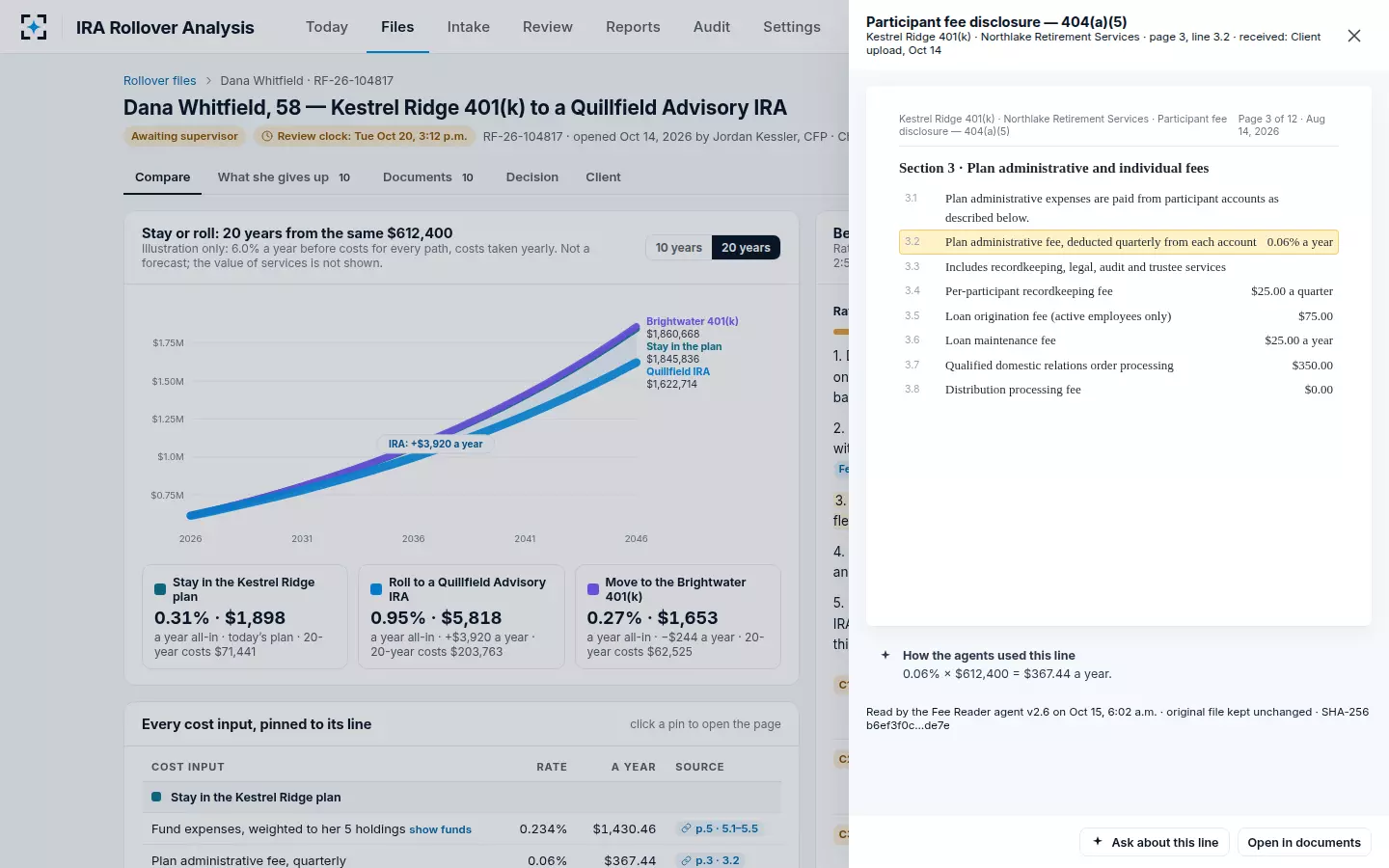
Task: Click line 3.7 Qualified domestic relations order processing
Action: 1119,366
